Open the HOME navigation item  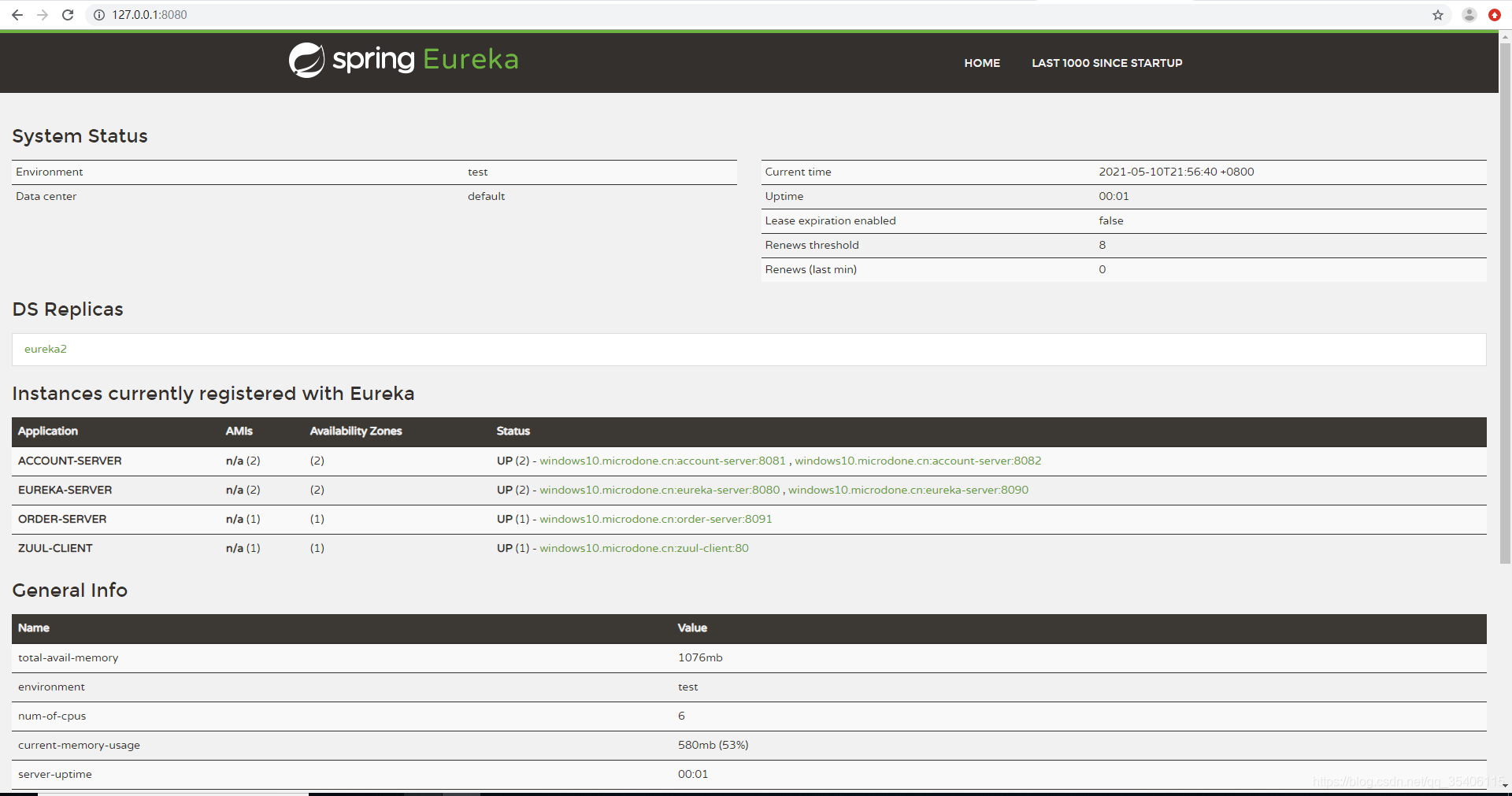click(982, 63)
